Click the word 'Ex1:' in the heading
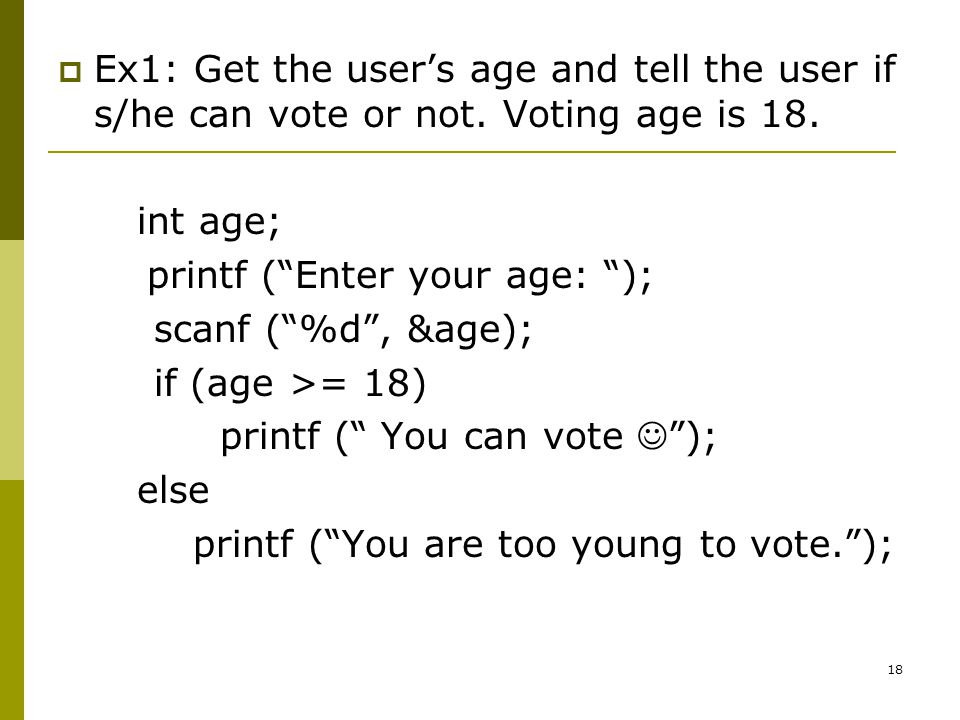The width and height of the screenshot is (960, 720). click(136, 69)
